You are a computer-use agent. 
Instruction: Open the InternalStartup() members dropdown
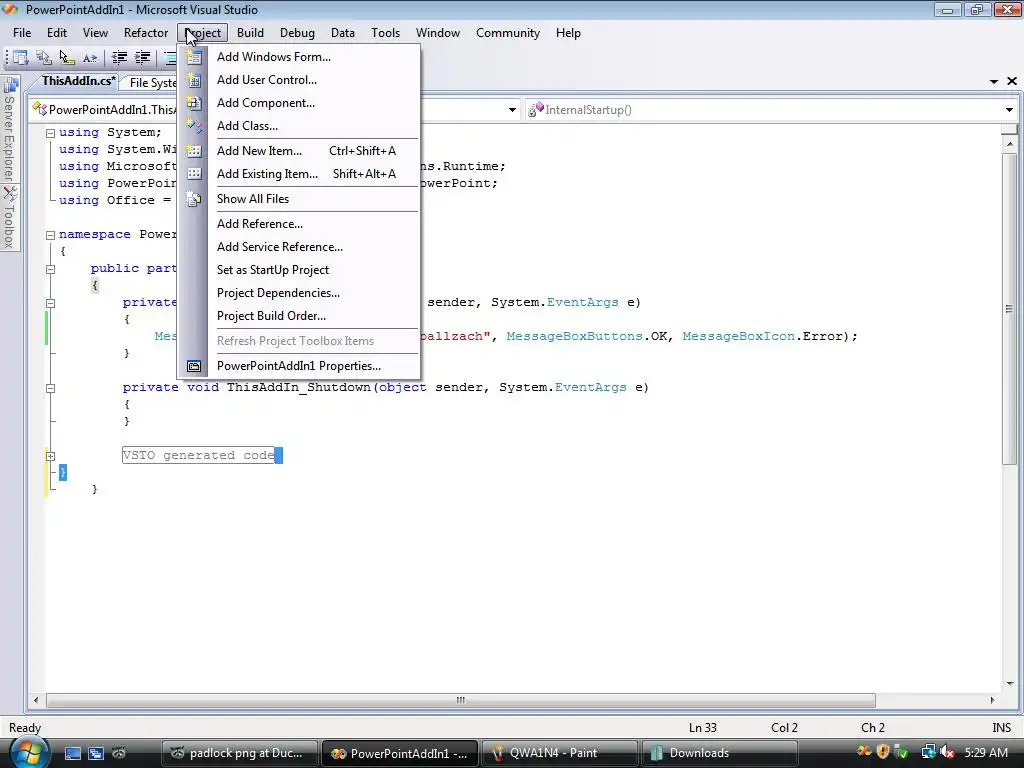1010,110
